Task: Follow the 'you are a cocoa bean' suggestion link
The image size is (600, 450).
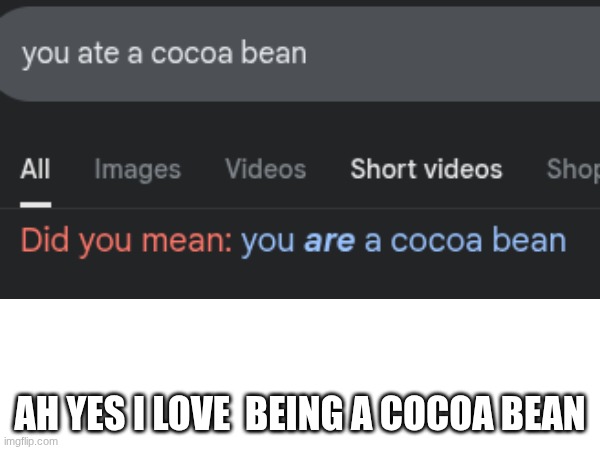Action: (x=403, y=241)
